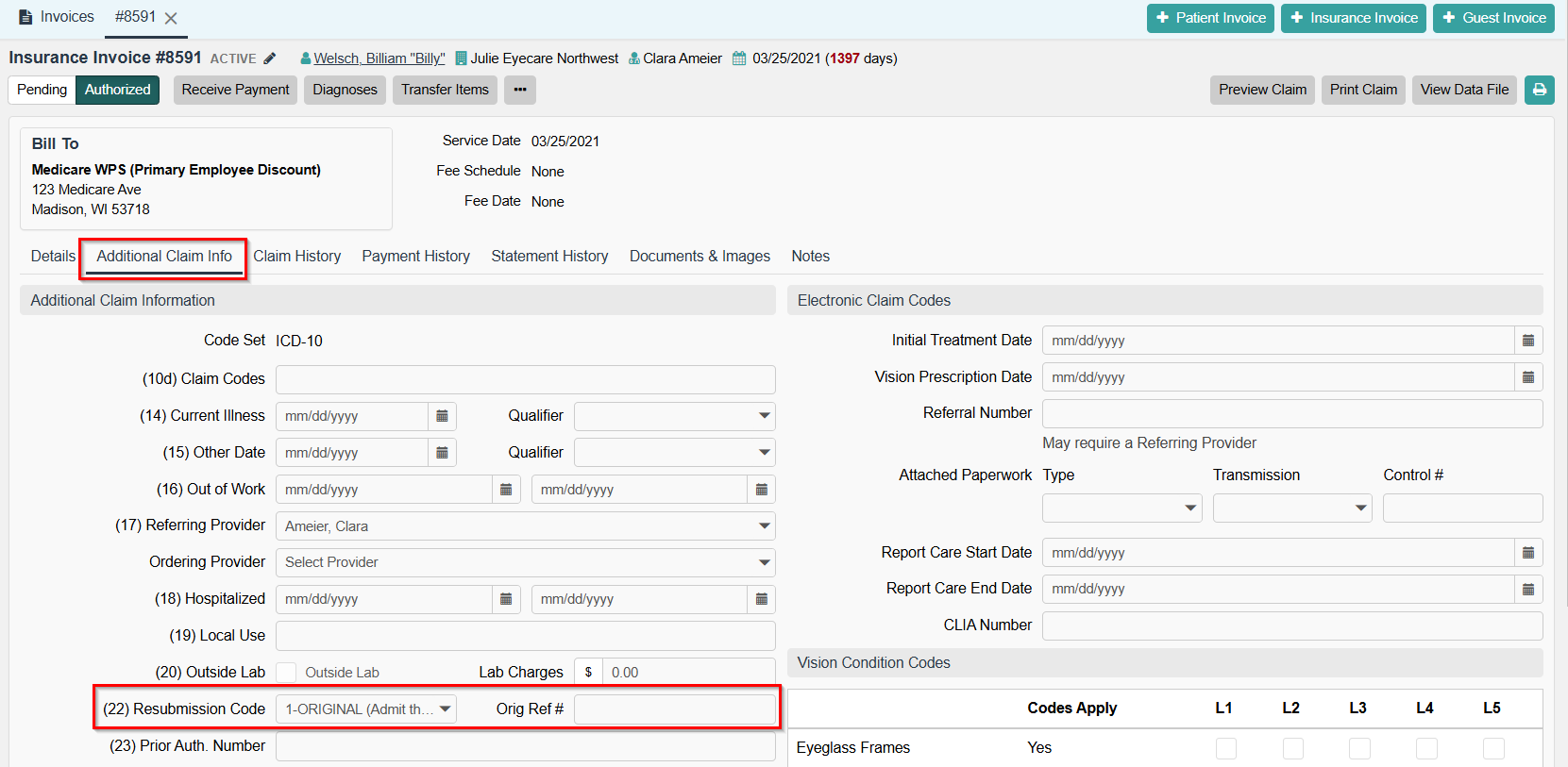The width and height of the screenshot is (1568, 767).
Task: Tick the L1 checkbox for Eyeglass Frames
Action: 1225,748
